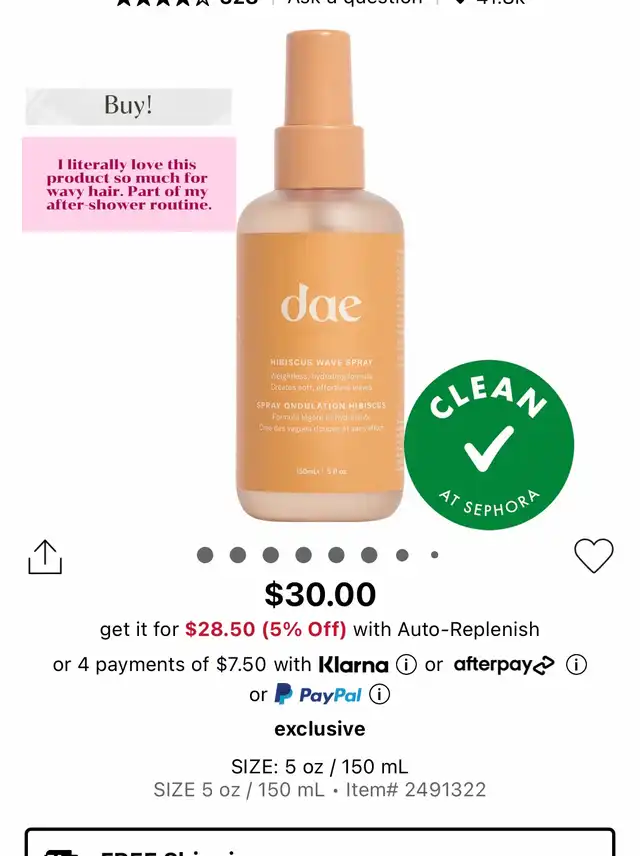This screenshot has width=640, height=856.
Task: Open Afterpay info icon
Action: [576, 664]
